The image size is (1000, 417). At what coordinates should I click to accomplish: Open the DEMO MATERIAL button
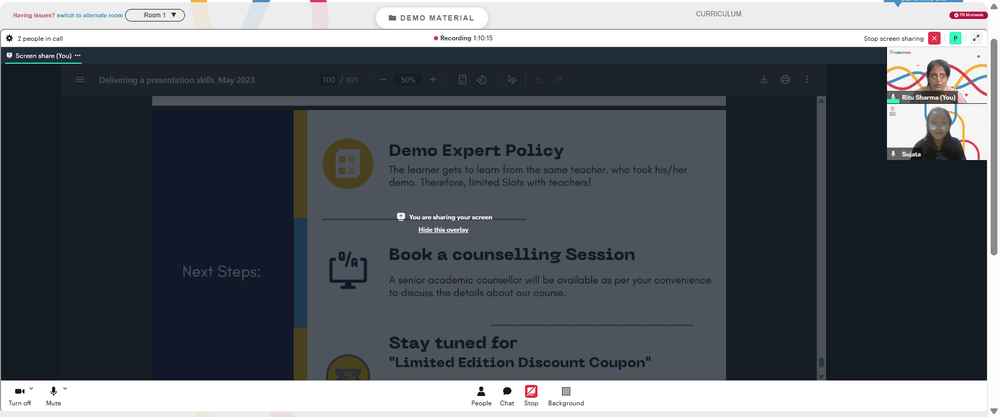click(432, 18)
